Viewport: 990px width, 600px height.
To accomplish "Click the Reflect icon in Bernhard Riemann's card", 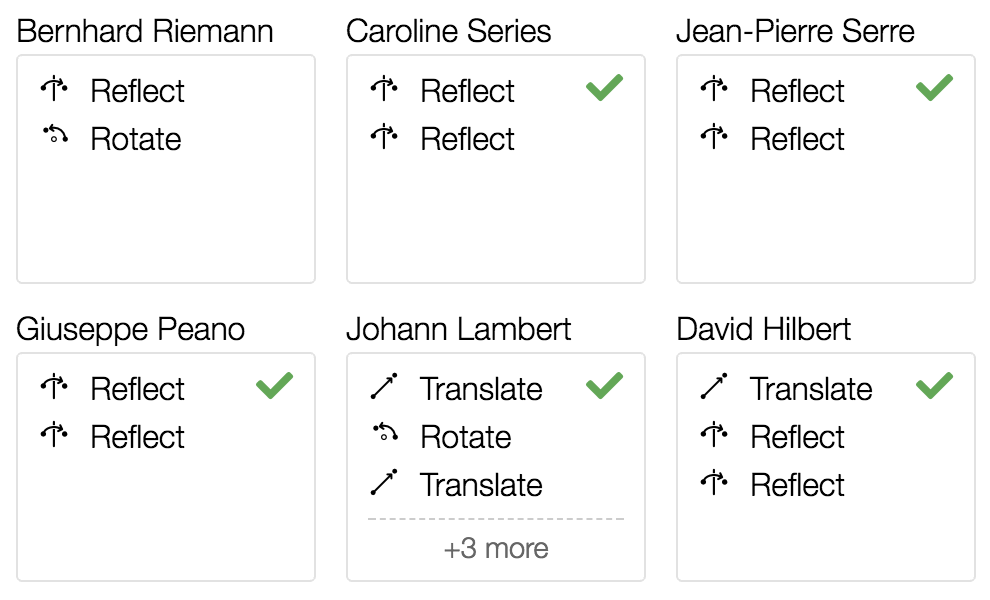I will click(54, 90).
